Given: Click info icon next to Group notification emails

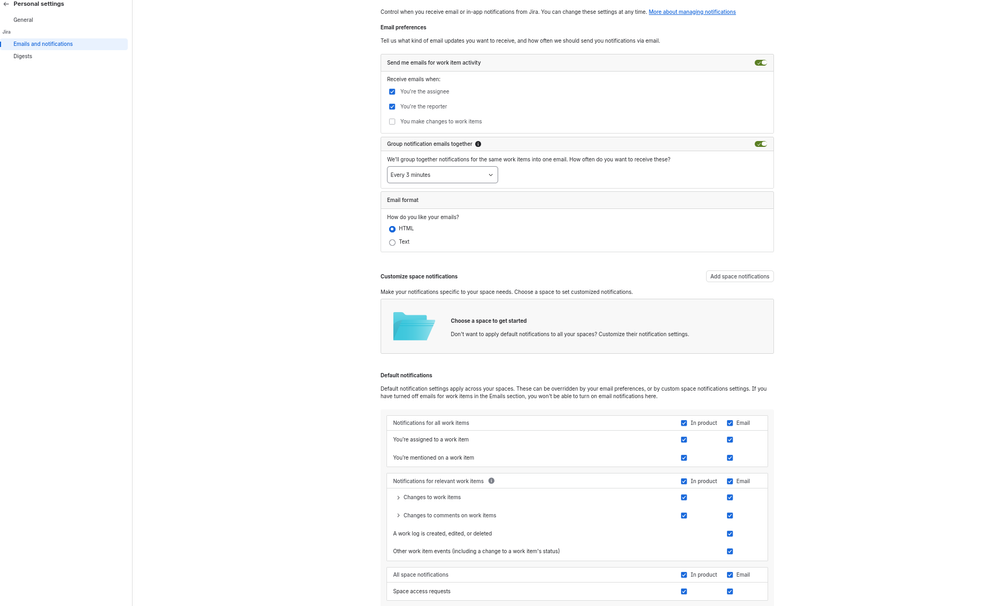Looking at the screenshot, I should 478,144.
